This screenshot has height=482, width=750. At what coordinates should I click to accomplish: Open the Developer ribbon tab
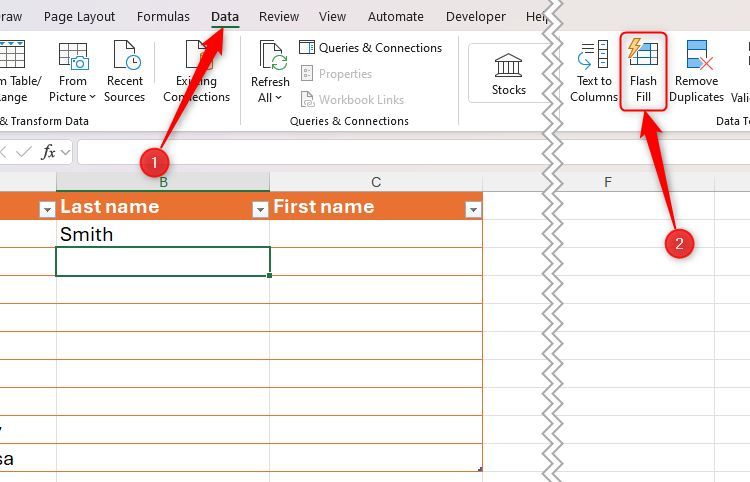coord(475,17)
